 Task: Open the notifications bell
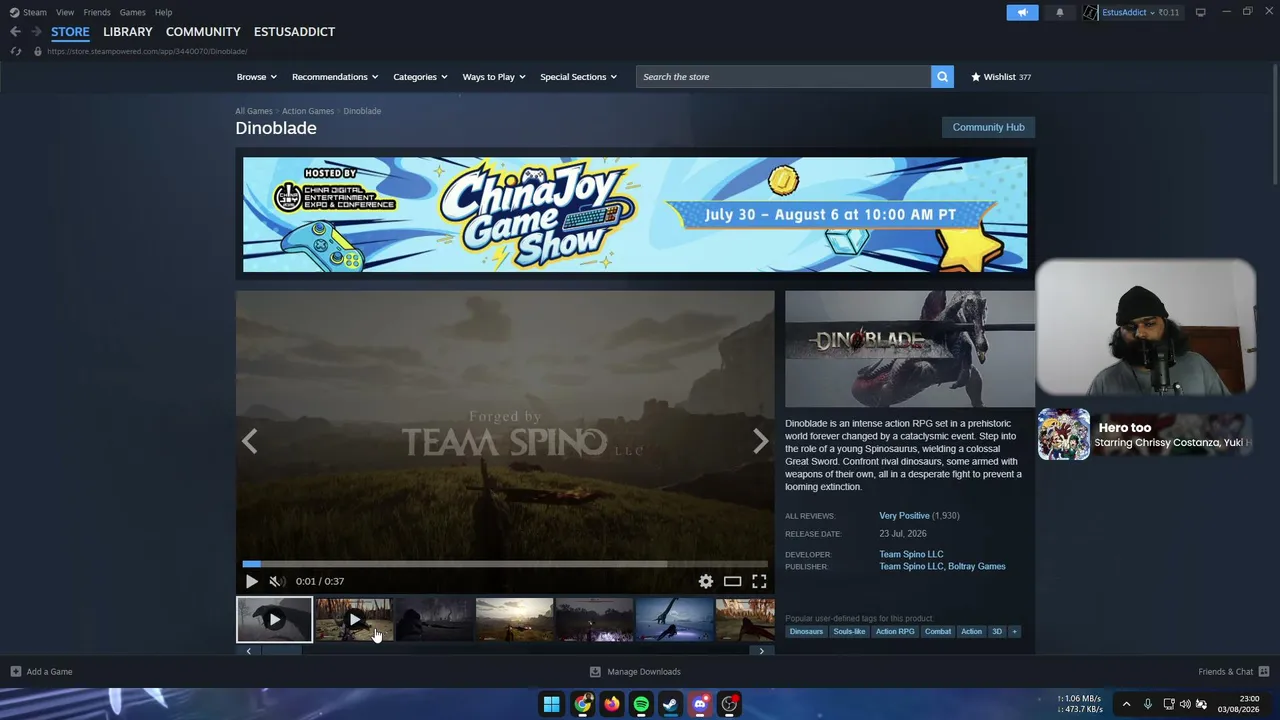click(x=1060, y=12)
